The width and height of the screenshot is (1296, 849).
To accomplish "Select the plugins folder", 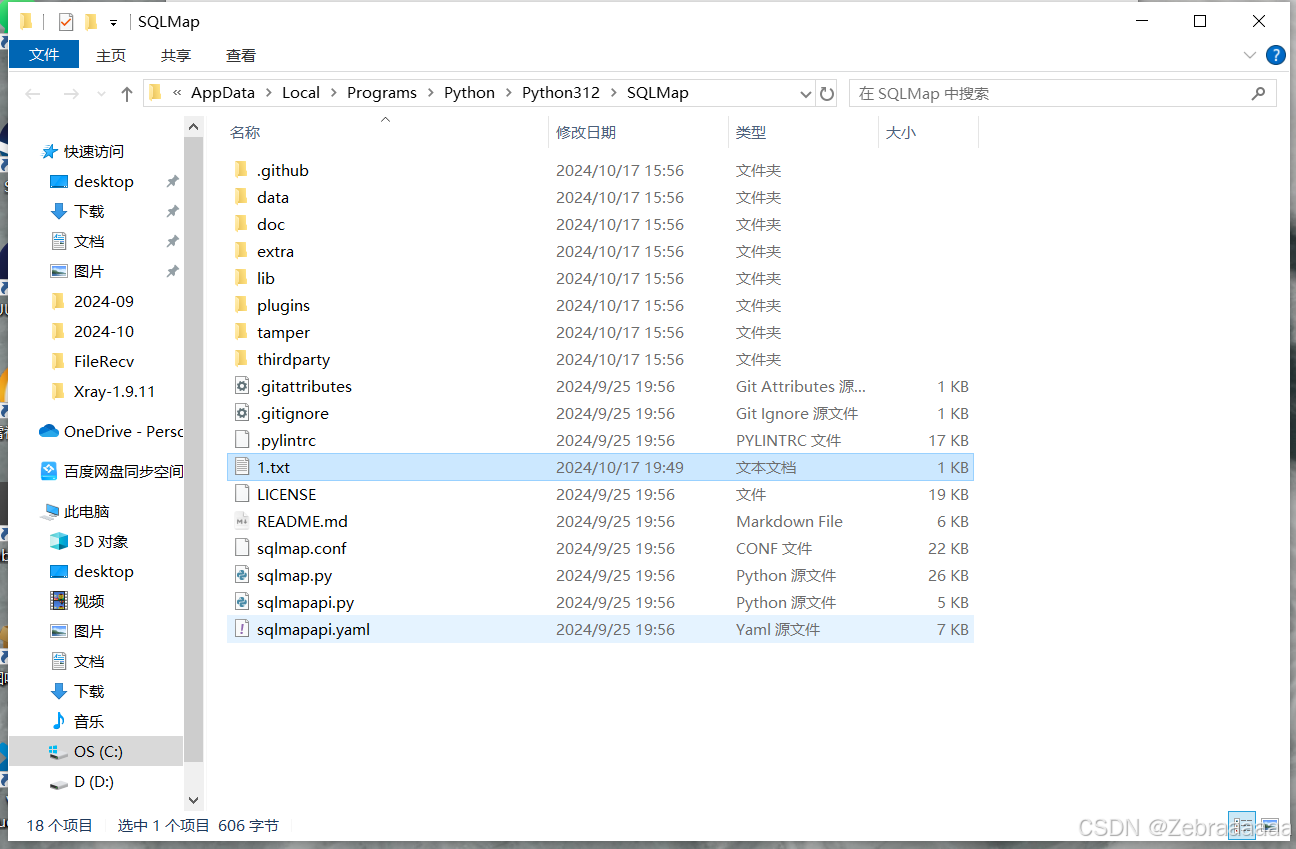I will (600, 305).
